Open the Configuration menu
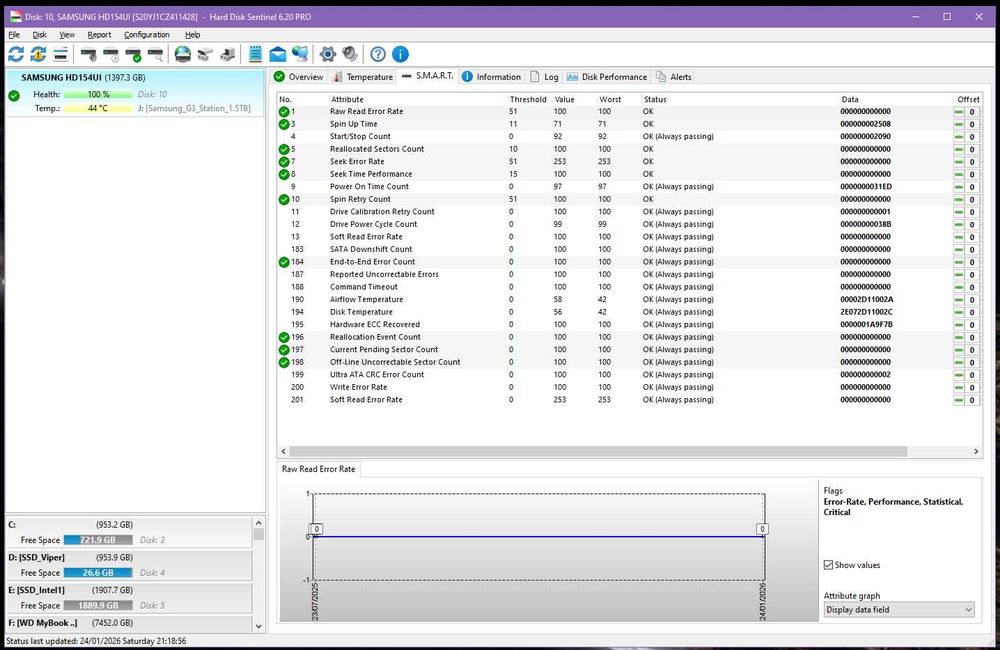Image resolution: width=1000 pixels, height=650 pixels. tap(147, 34)
